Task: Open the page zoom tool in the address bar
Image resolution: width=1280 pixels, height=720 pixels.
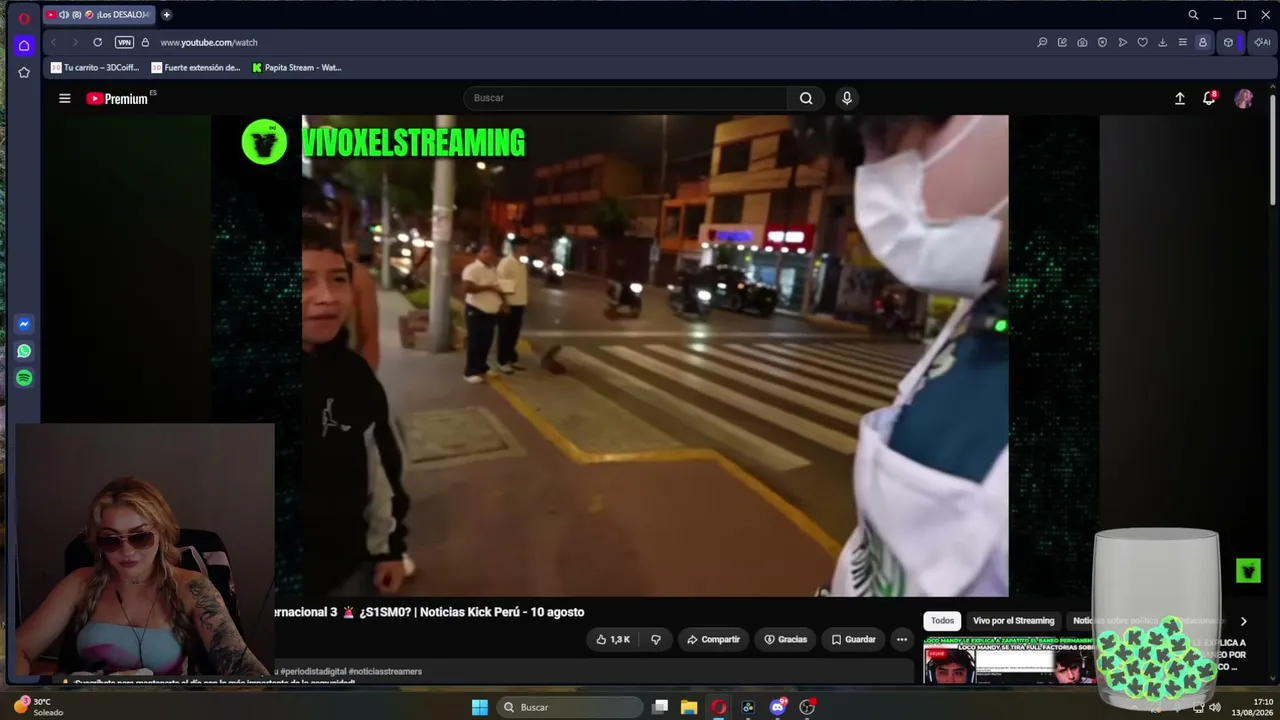Action: coord(1042,42)
